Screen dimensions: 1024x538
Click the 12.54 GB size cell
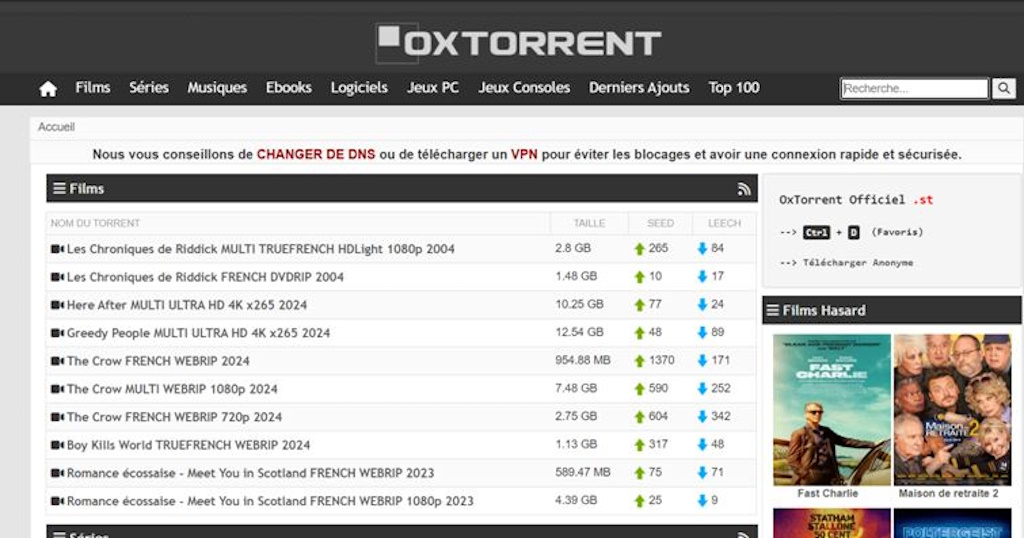(579, 332)
